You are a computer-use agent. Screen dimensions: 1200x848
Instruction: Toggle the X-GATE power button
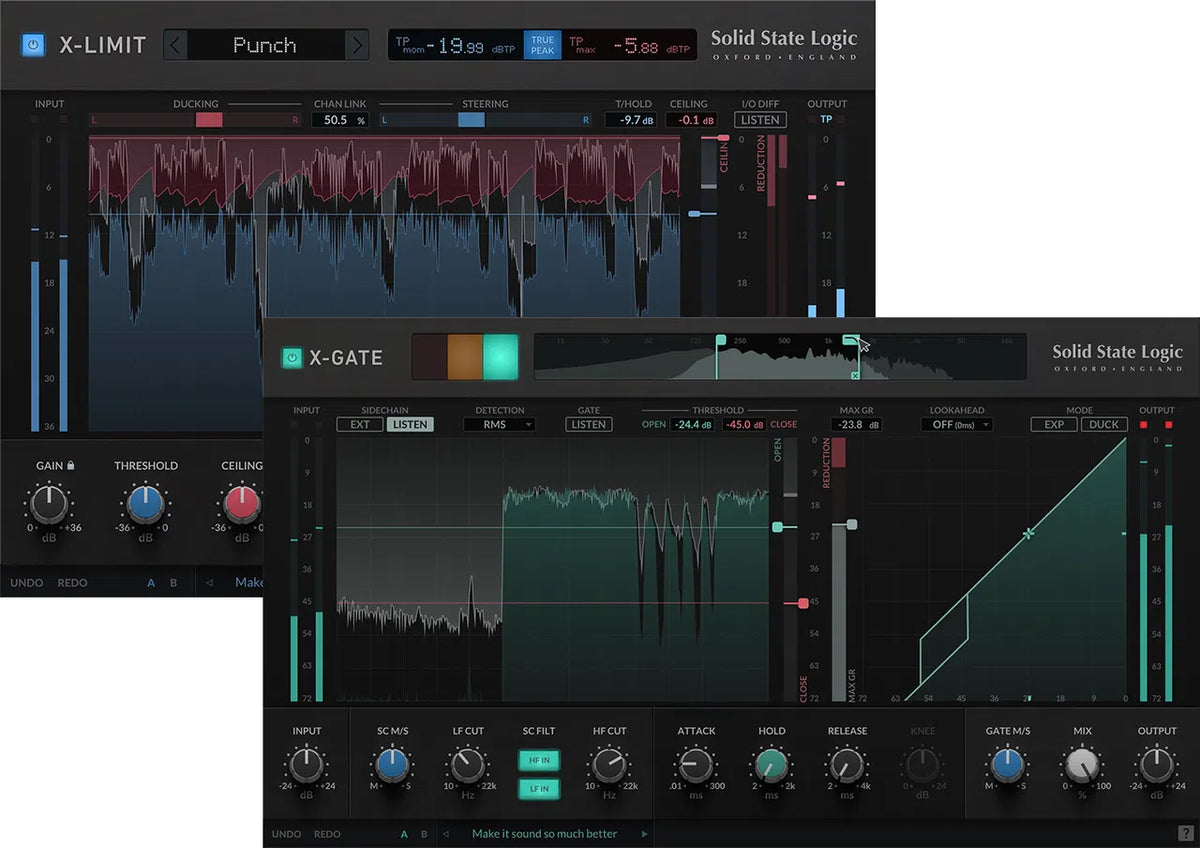pyautogui.click(x=290, y=357)
